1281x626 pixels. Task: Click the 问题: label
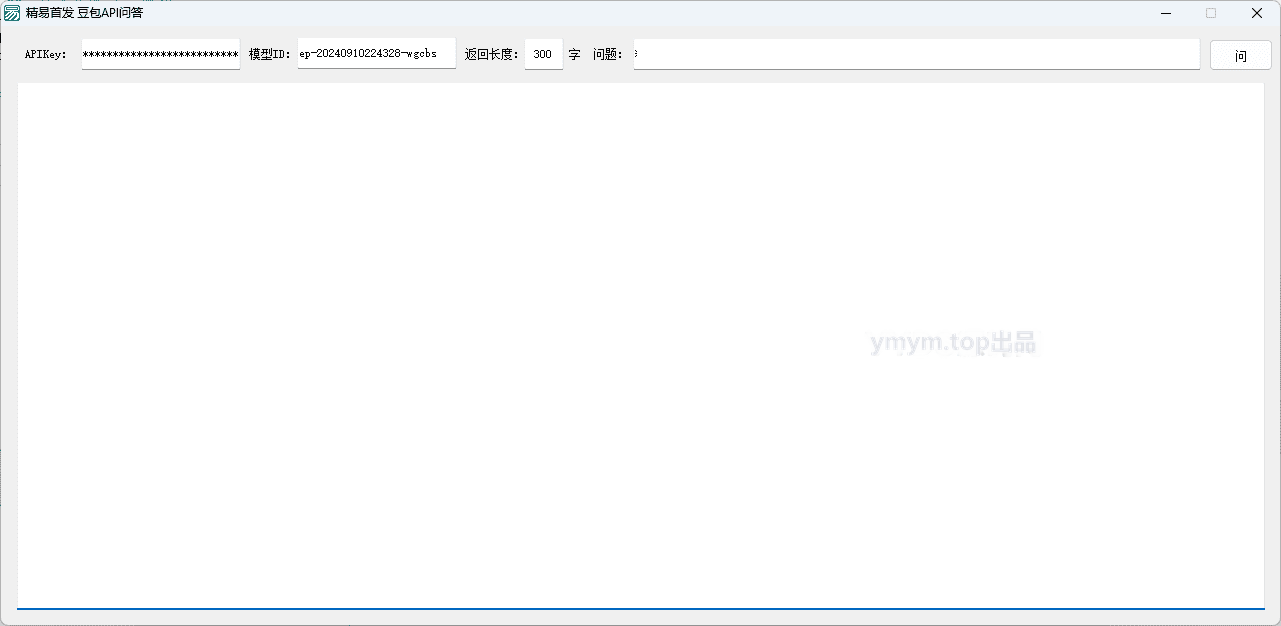point(608,54)
